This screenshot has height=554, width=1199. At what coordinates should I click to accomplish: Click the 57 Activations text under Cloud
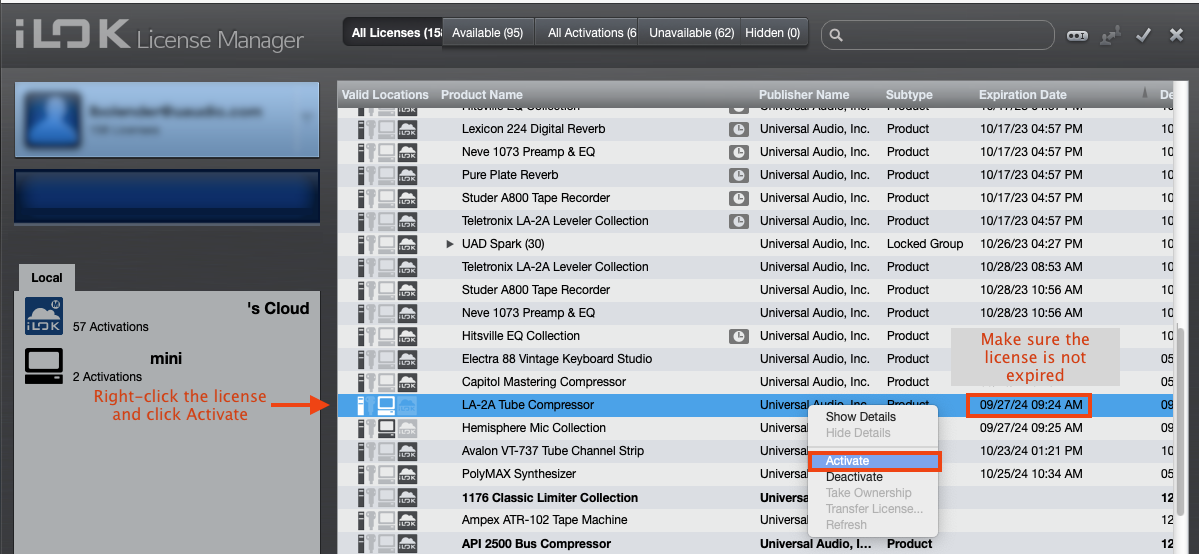coord(111,327)
